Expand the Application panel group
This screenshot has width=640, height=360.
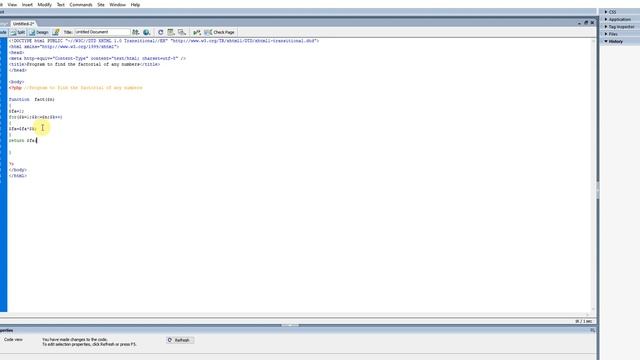619,20
